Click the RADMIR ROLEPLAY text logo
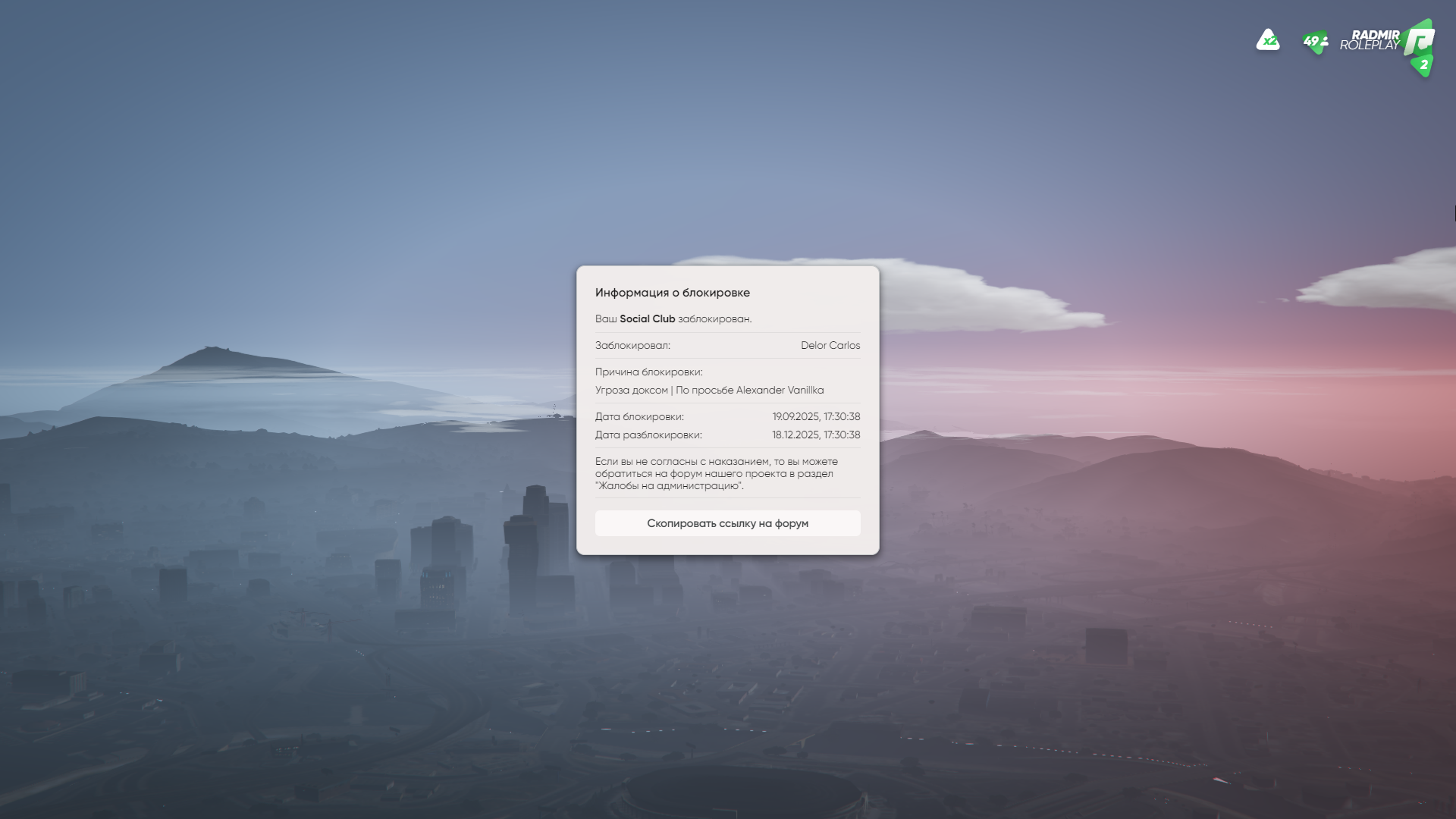This screenshot has width=1456, height=819. click(1370, 40)
